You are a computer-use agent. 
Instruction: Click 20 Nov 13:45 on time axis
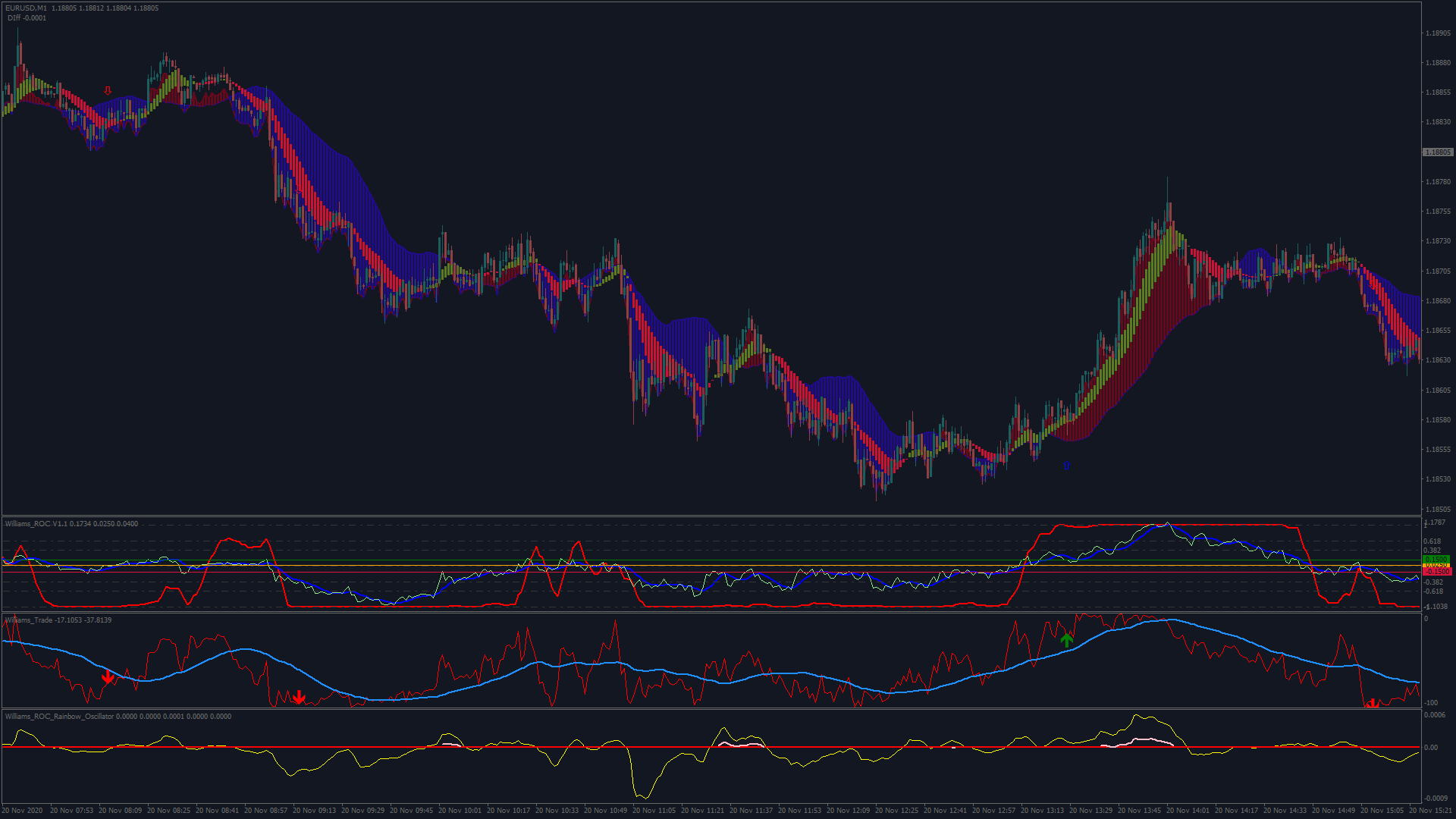click(1139, 811)
